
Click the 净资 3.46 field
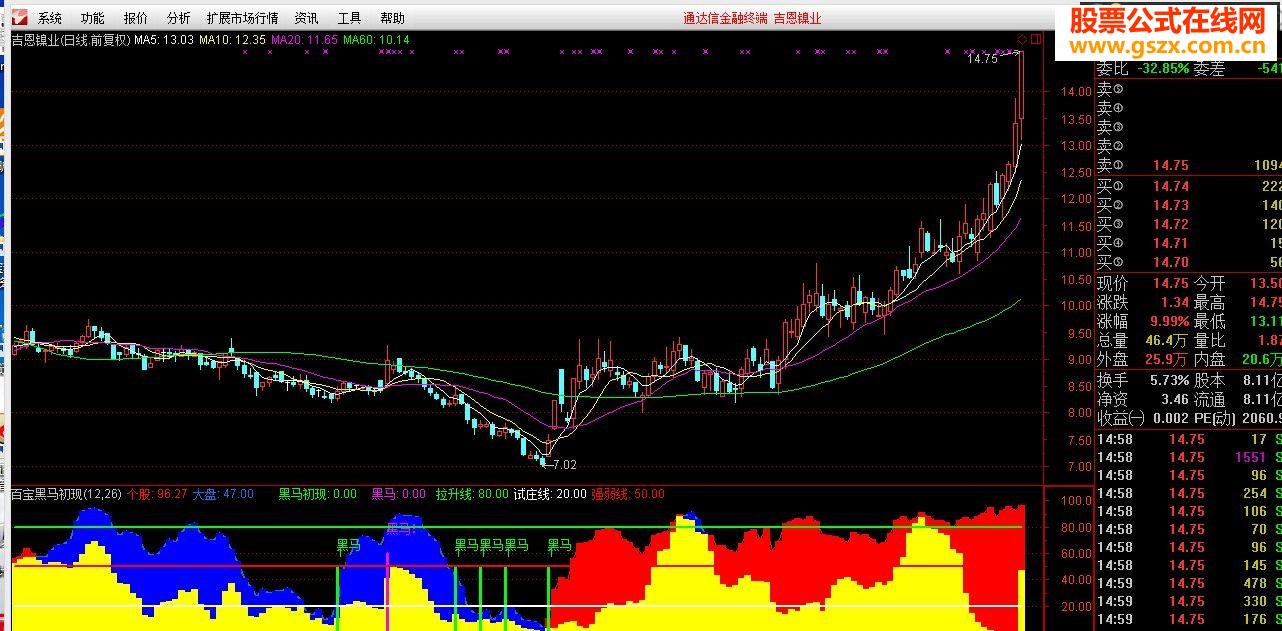point(1143,399)
